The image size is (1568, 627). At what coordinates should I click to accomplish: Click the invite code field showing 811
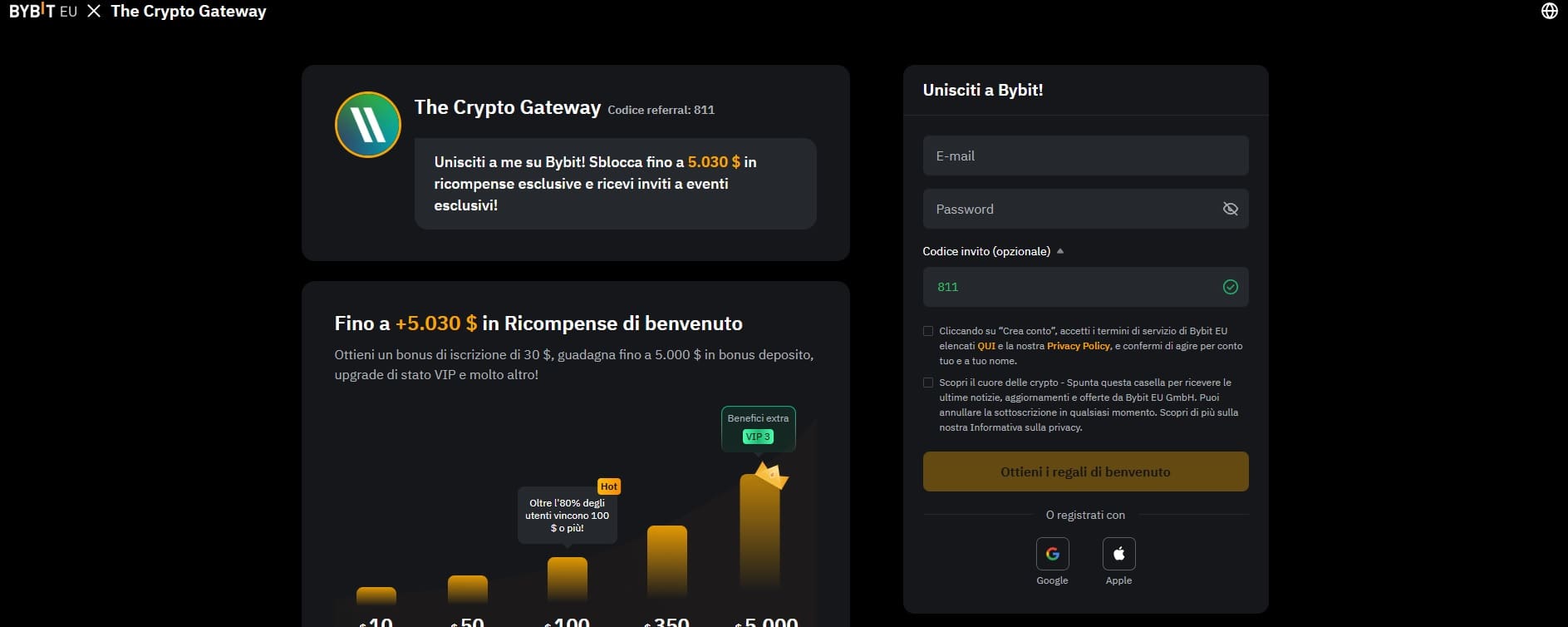click(1085, 287)
